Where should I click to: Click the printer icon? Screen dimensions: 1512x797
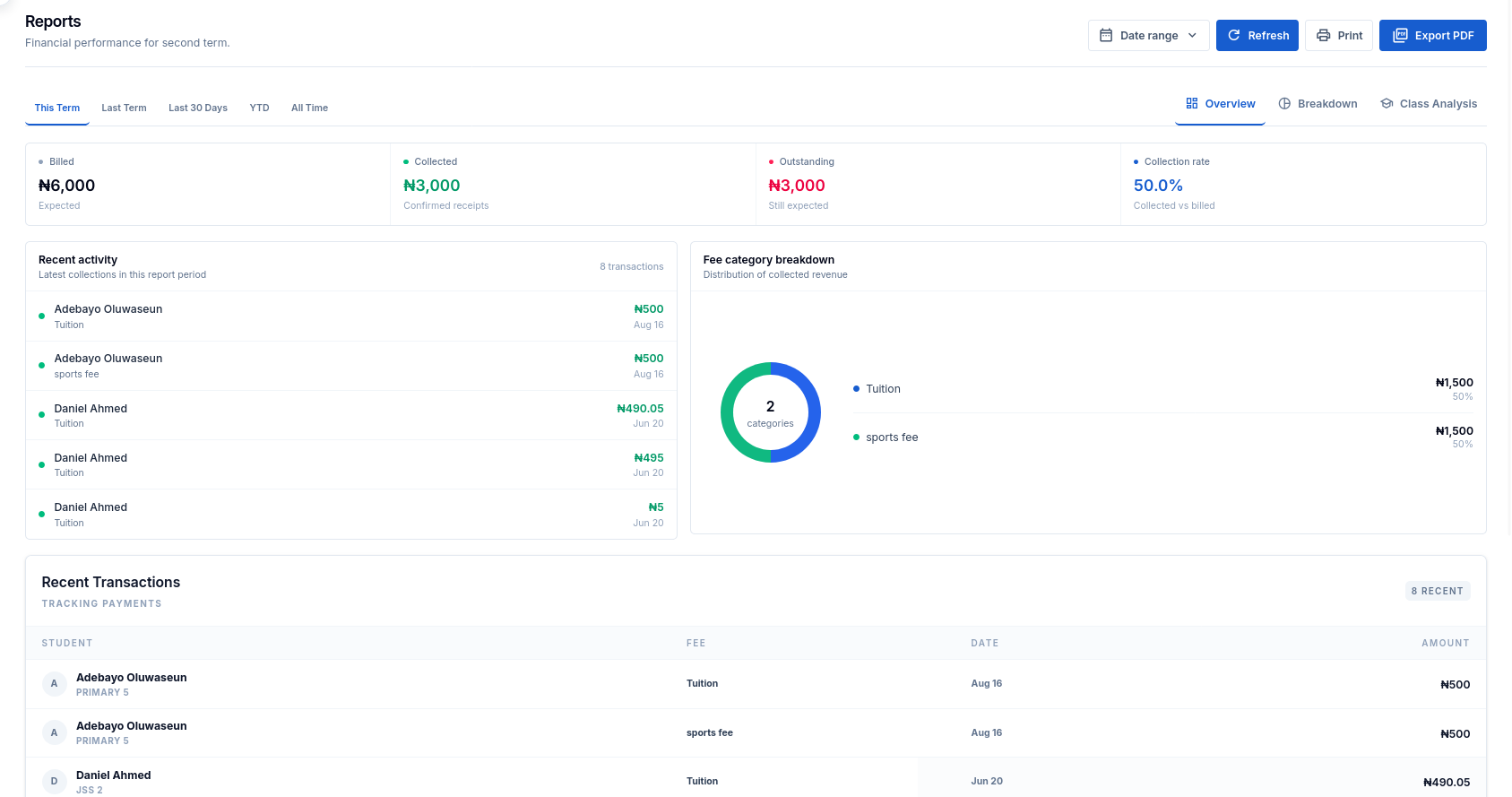click(1323, 36)
